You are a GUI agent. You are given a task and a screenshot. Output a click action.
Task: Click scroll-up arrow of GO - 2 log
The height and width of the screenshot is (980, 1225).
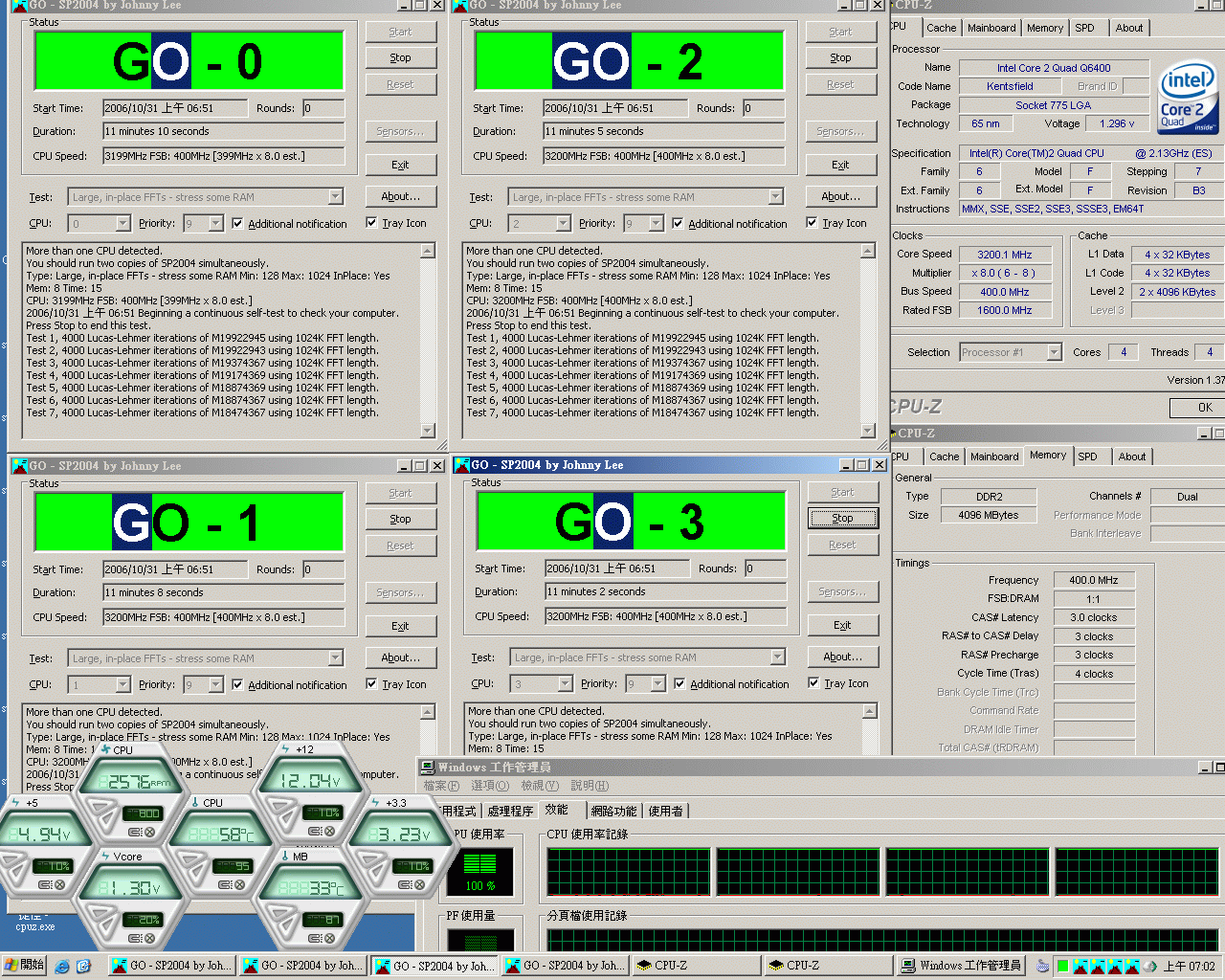(x=868, y=251)
